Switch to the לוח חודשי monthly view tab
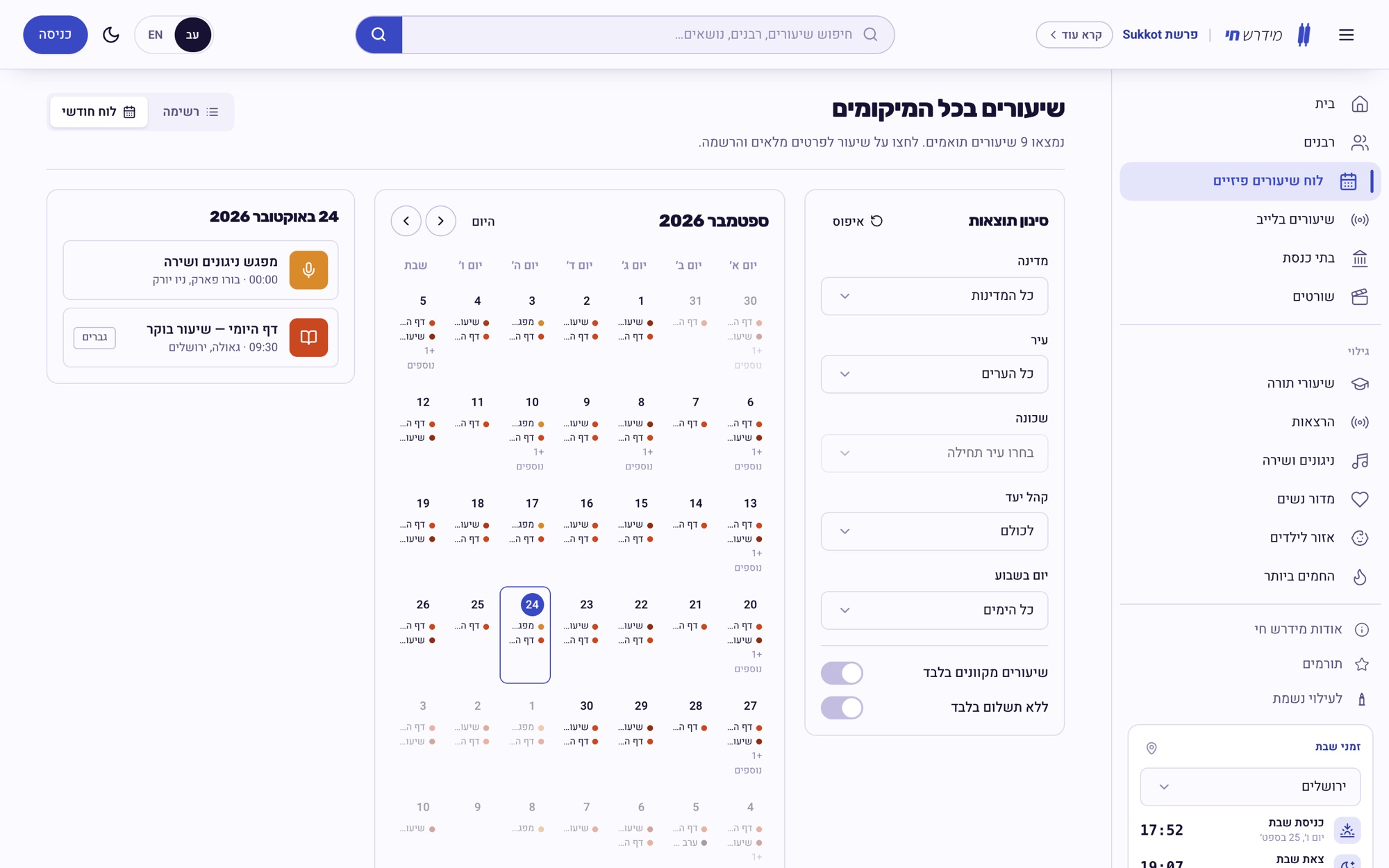The image size is (1389, 868). click(x=99, y=112)
